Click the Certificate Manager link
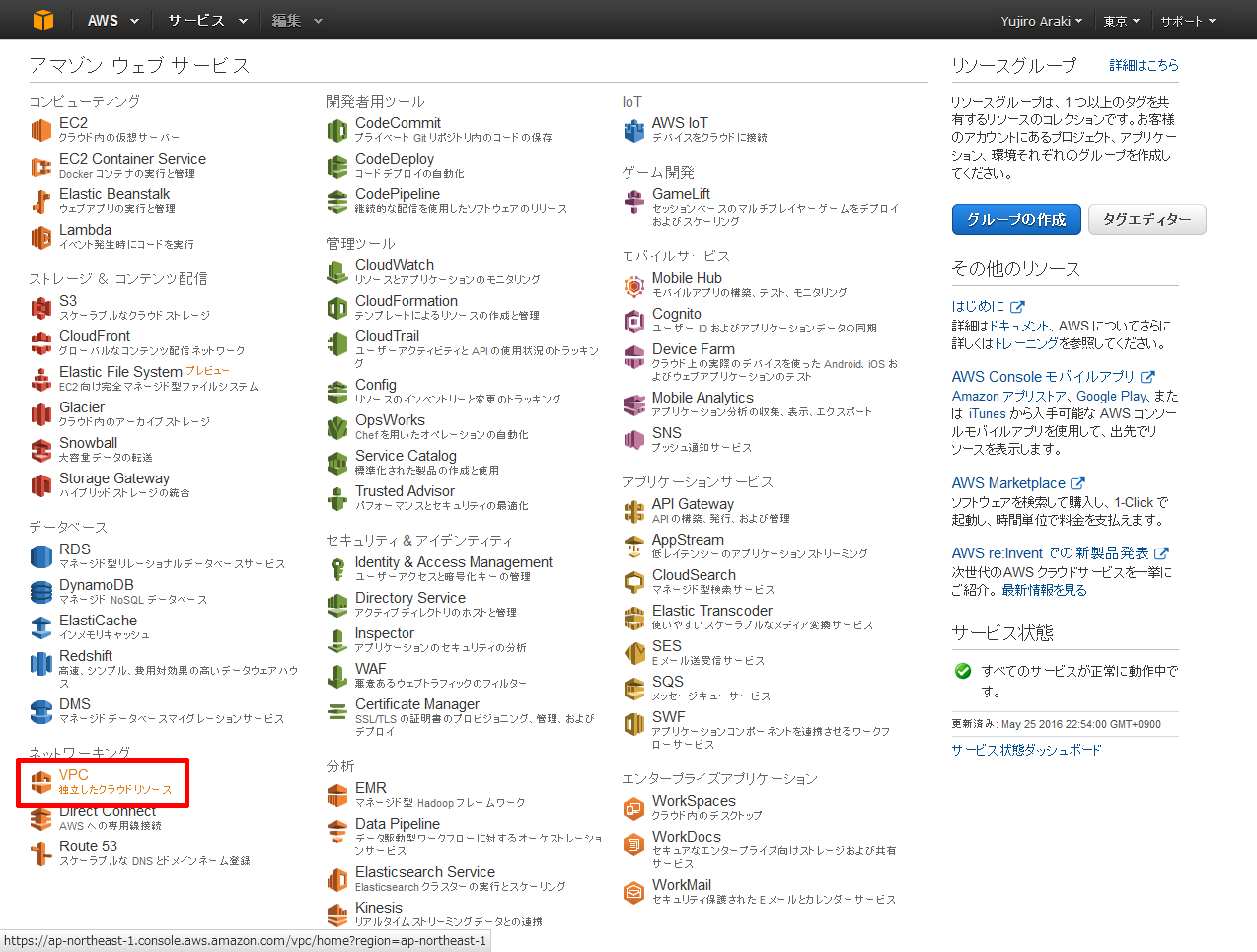 pyautogui.click(x=417, y=704)
